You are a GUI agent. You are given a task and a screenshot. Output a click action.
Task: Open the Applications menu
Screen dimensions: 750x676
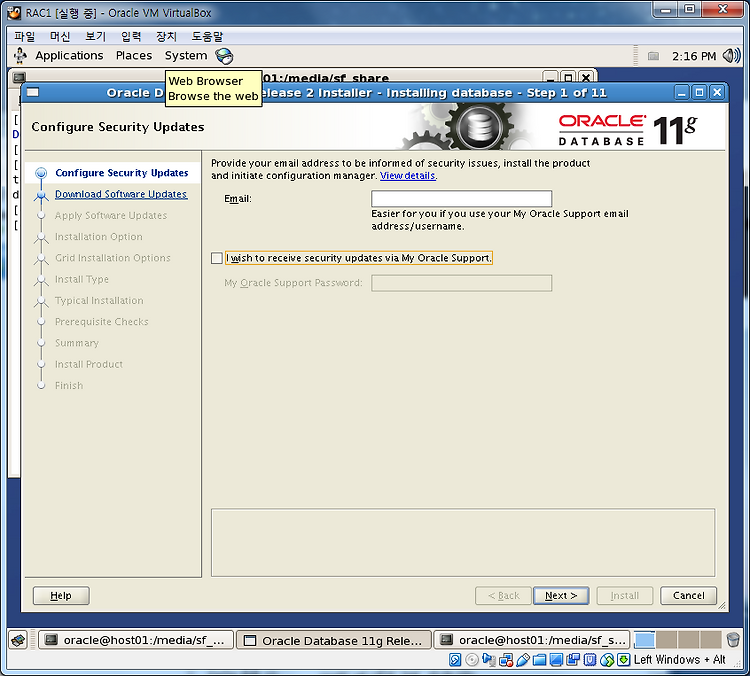[69, 56]
